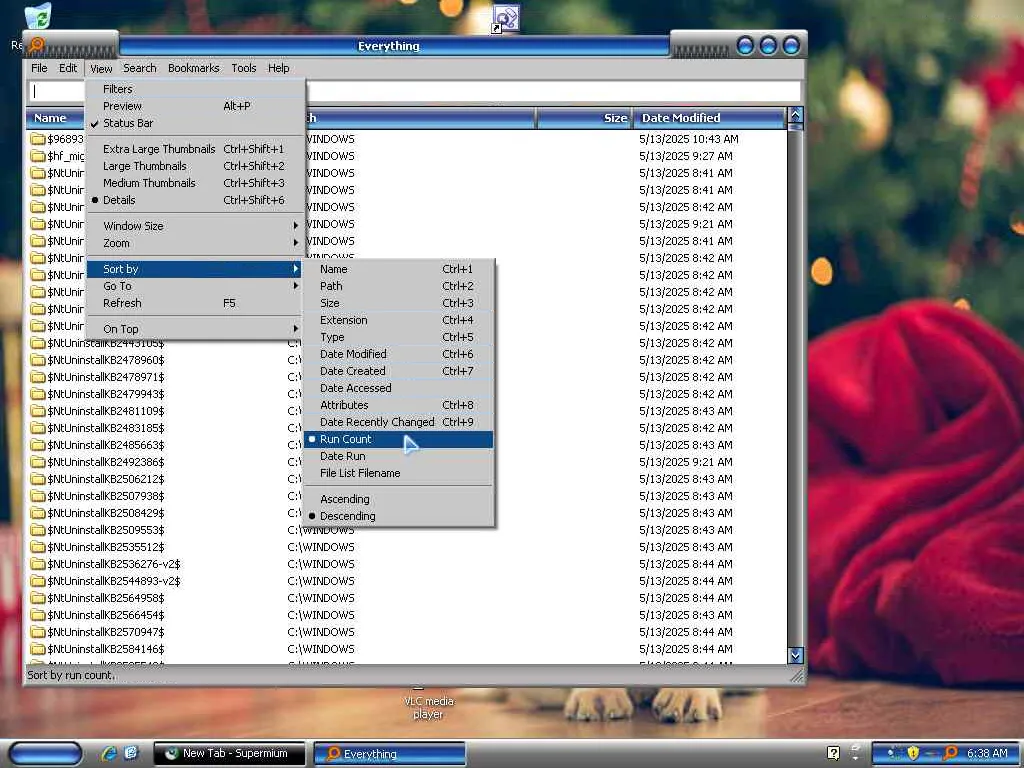Click the scrollbar down arrow
Image resolution: width=1024 pixels, height=768 pixels.
click(x=795, y=655)
